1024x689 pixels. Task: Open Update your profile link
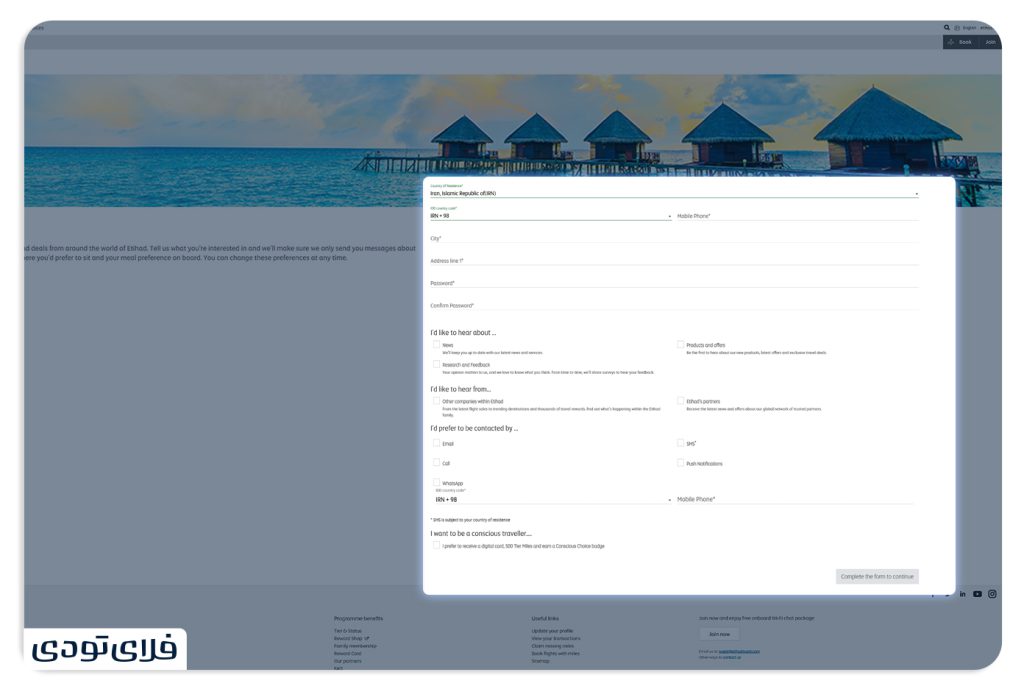coord(552,631)
